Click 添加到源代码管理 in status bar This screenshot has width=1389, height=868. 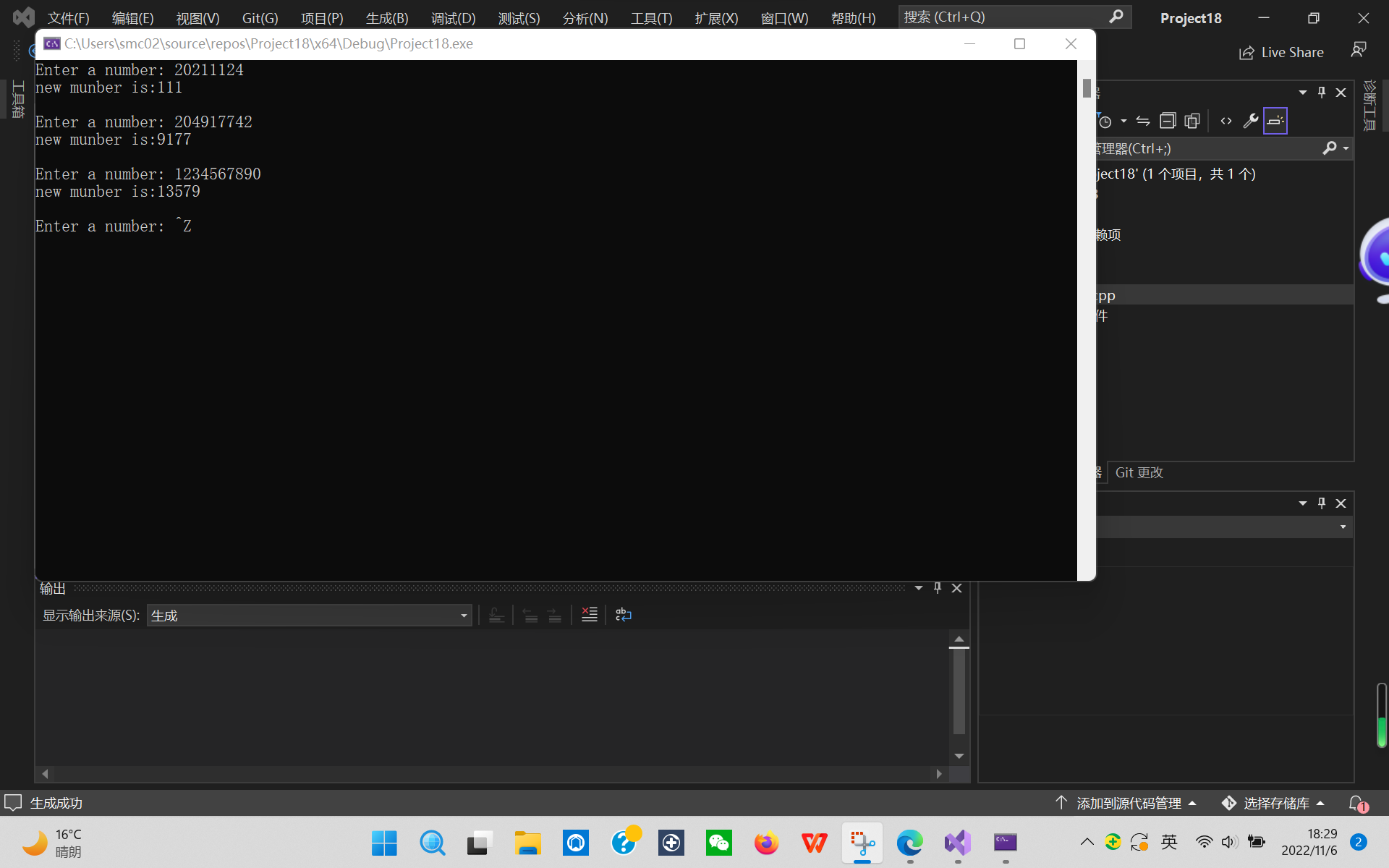click(1127, 803)
